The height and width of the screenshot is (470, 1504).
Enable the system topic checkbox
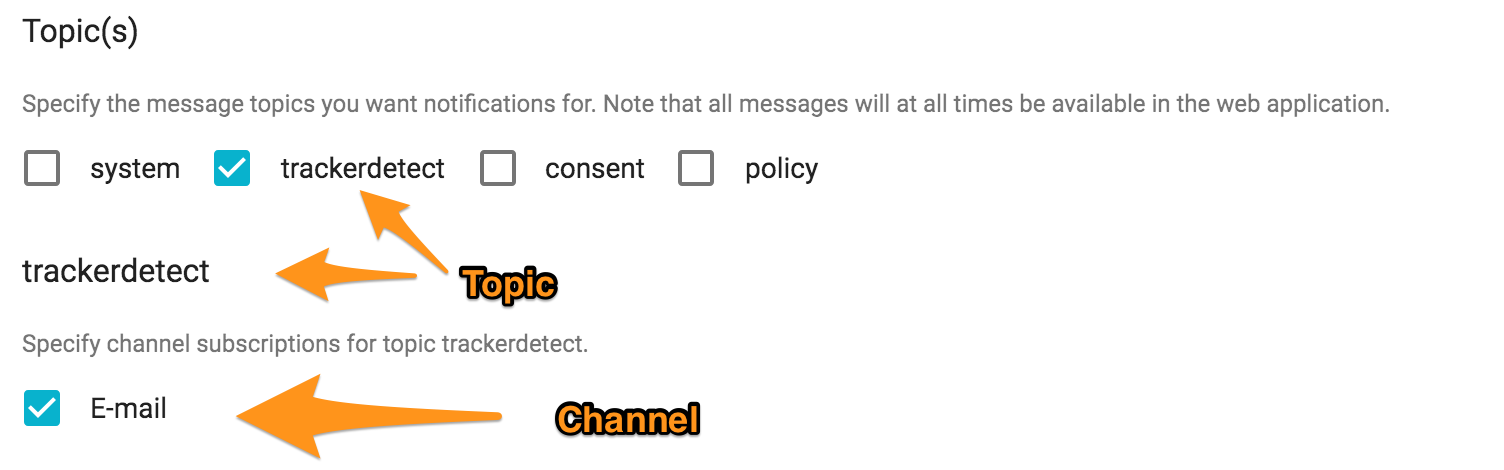click(x=42, y=169)
